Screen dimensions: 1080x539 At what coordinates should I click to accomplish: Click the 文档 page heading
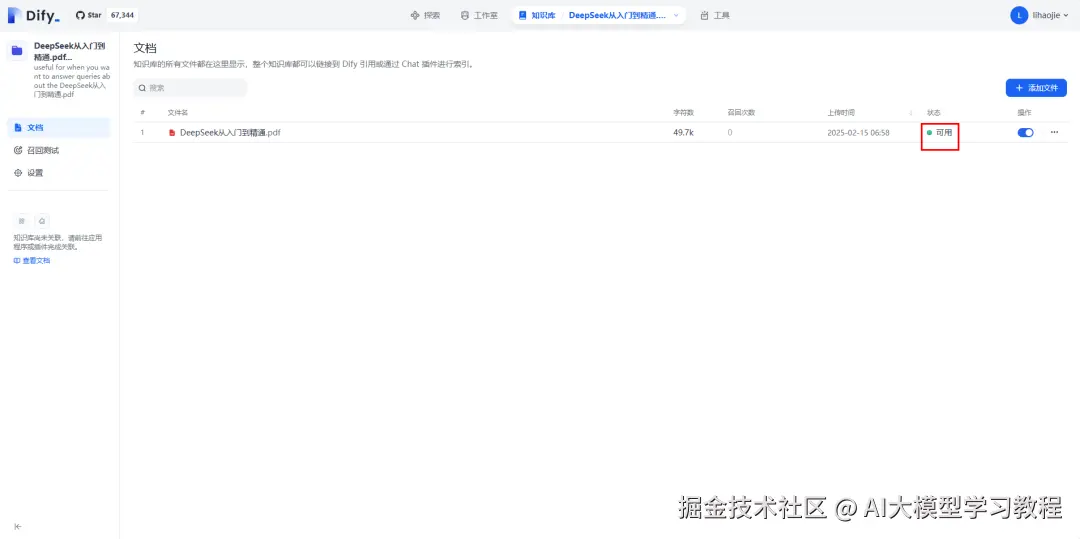pyautogui.click(x=145, y=48)
